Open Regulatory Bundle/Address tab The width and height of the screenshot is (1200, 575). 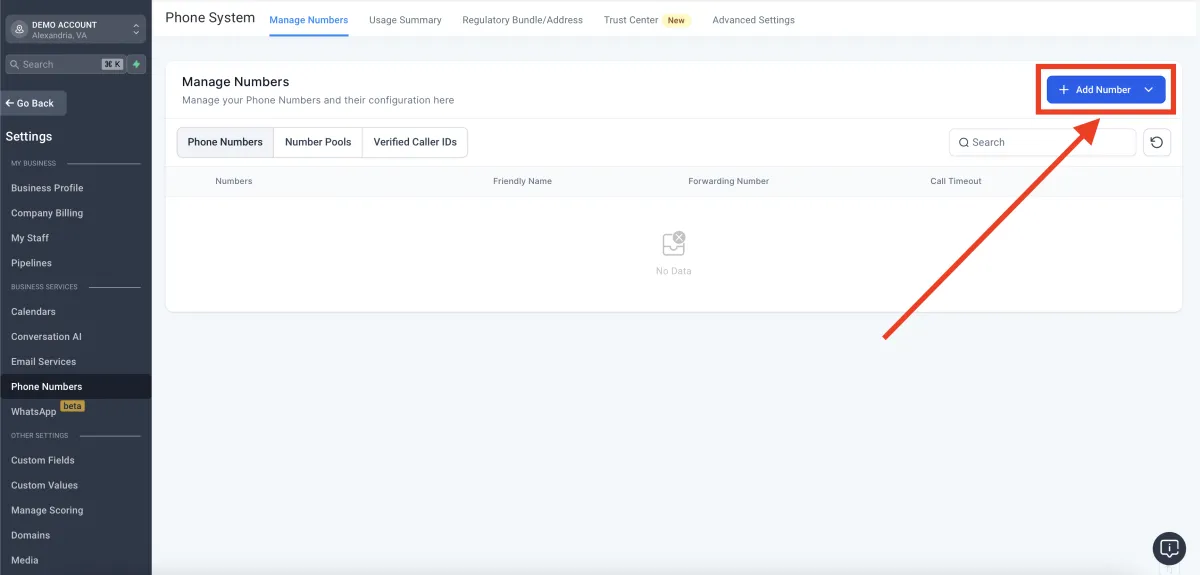point(522,20)
